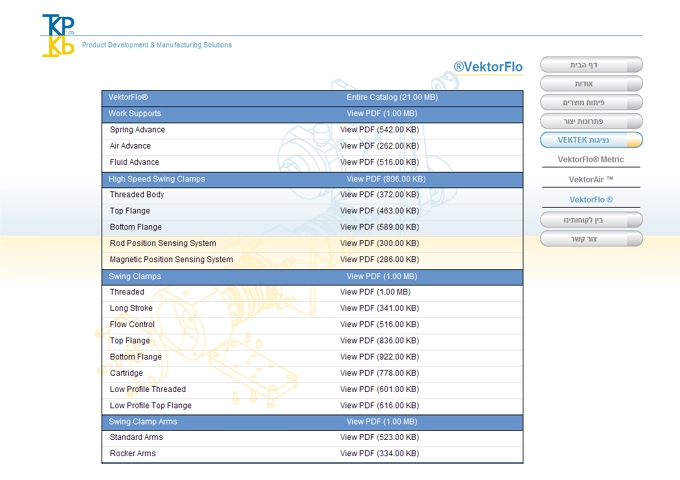680x480 pixels.
Task: Click the High Speed Swing Clamps heading
Action: click(157, 179)
